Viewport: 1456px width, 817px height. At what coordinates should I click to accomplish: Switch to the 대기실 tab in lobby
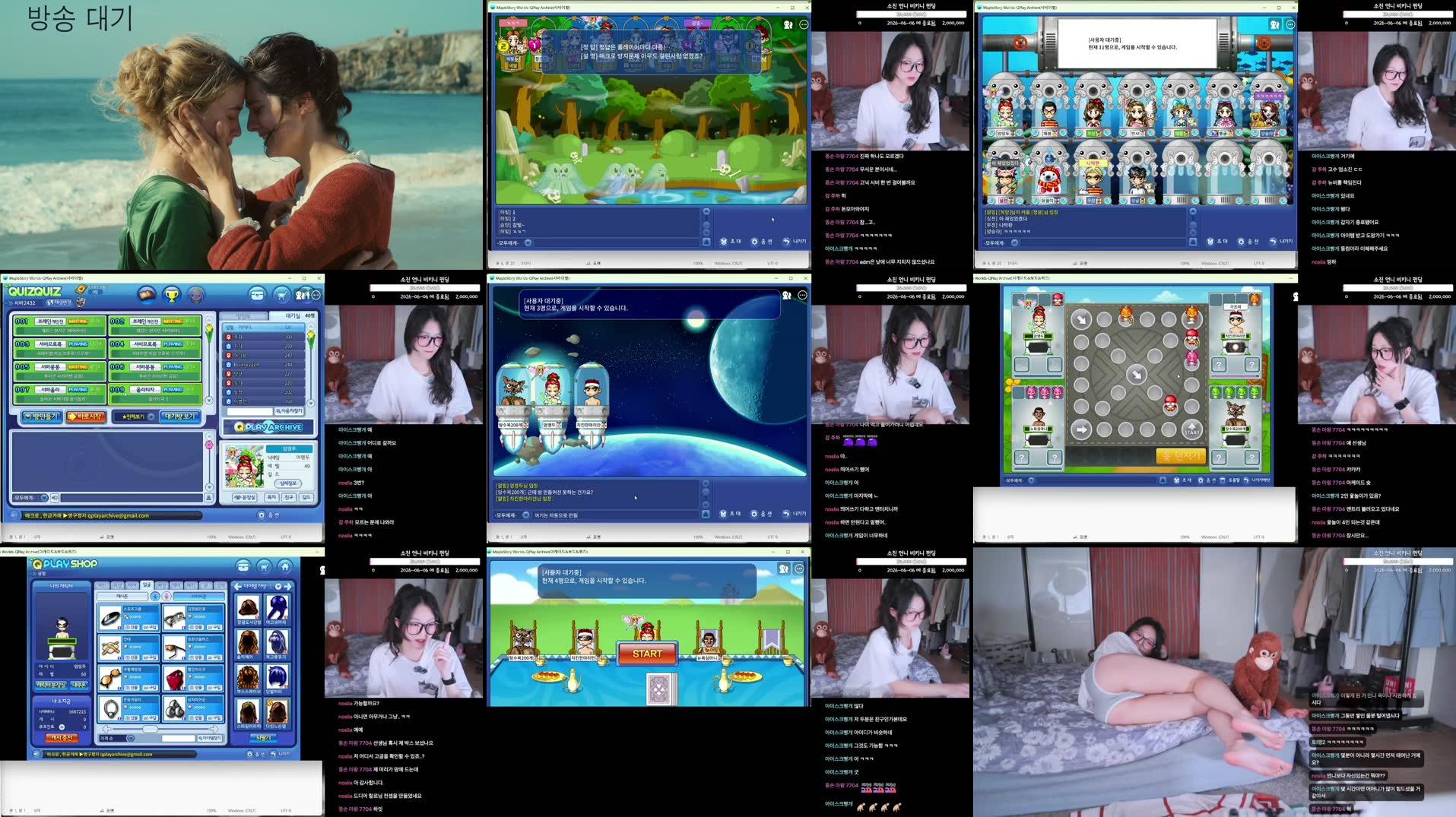(x=293, y=315)
